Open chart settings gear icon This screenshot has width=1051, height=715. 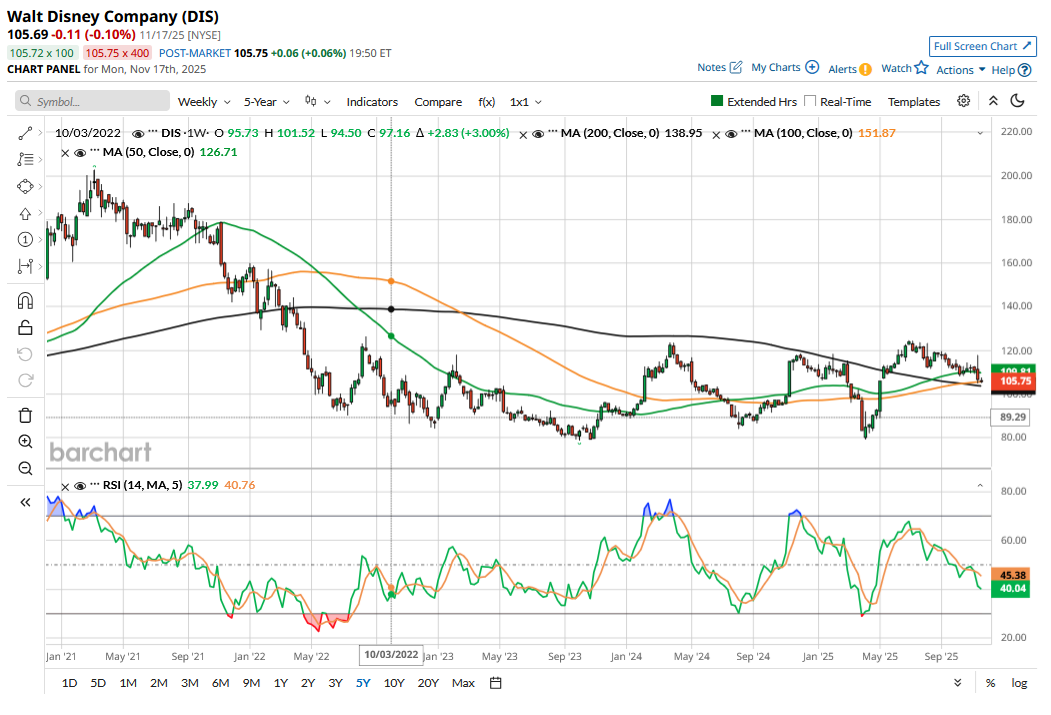tap(963, 101)
